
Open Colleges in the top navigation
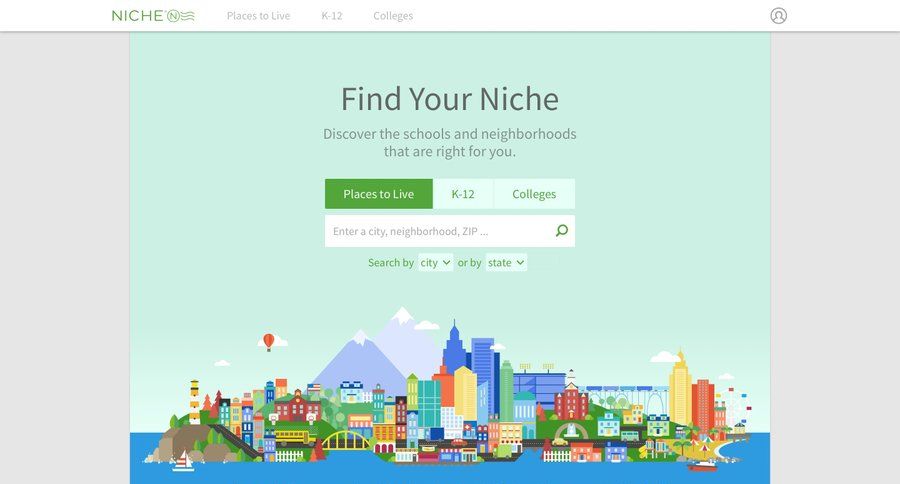393,16
